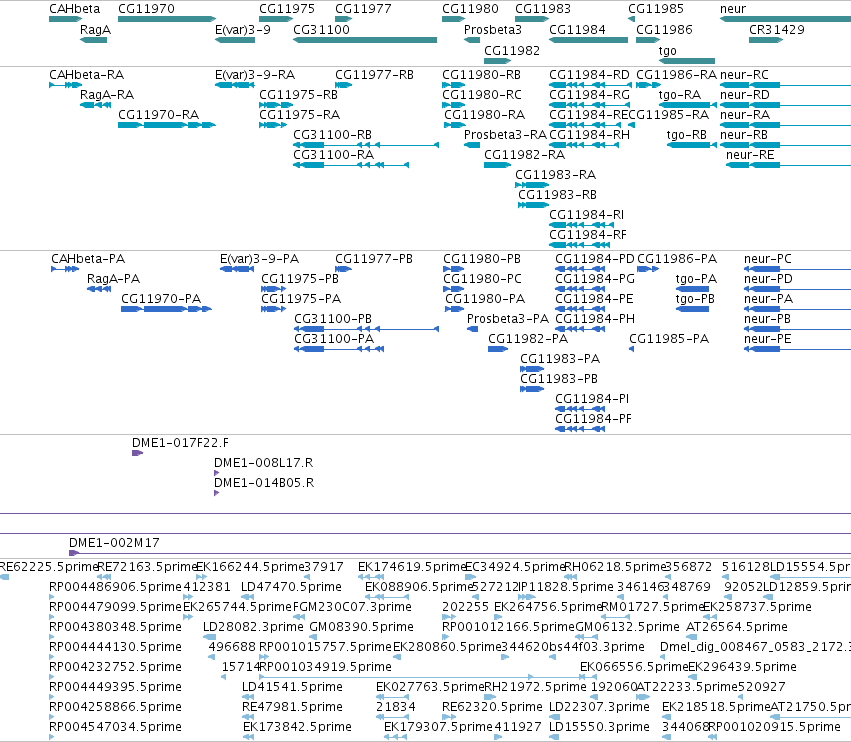Click transcript CG11985-RA
Viewport: 851px width, 742px height.
(x=631, y=125)
